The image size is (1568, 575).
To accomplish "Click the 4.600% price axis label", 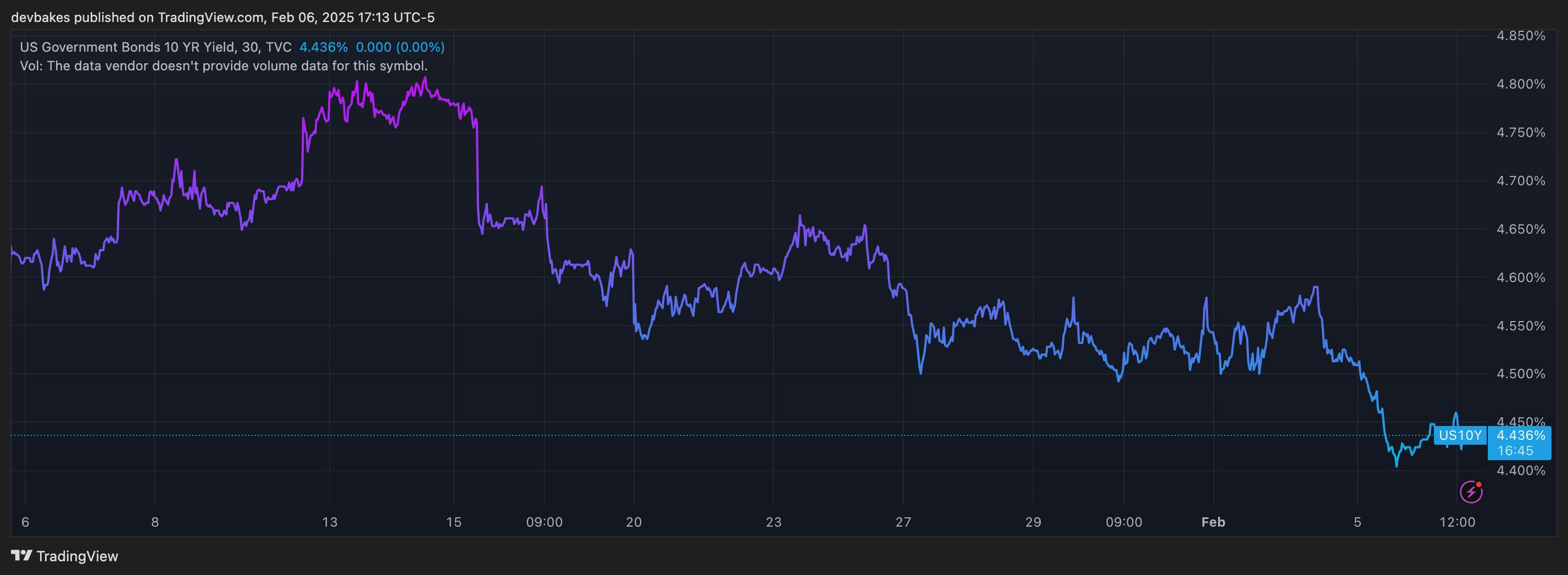I will click(x=1521, y=278).
